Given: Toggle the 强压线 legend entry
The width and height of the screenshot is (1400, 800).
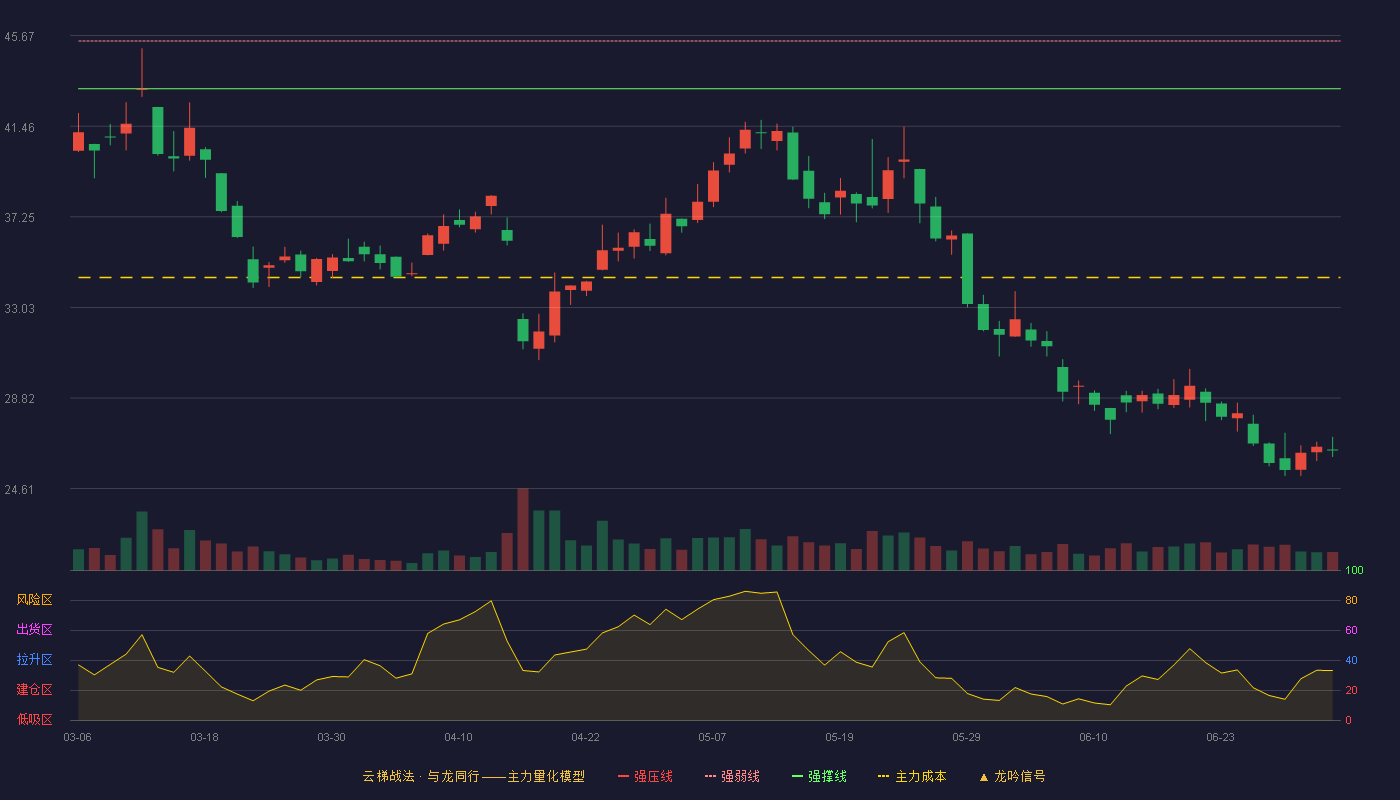Looking at the screenshot, I should coord(645,776).
